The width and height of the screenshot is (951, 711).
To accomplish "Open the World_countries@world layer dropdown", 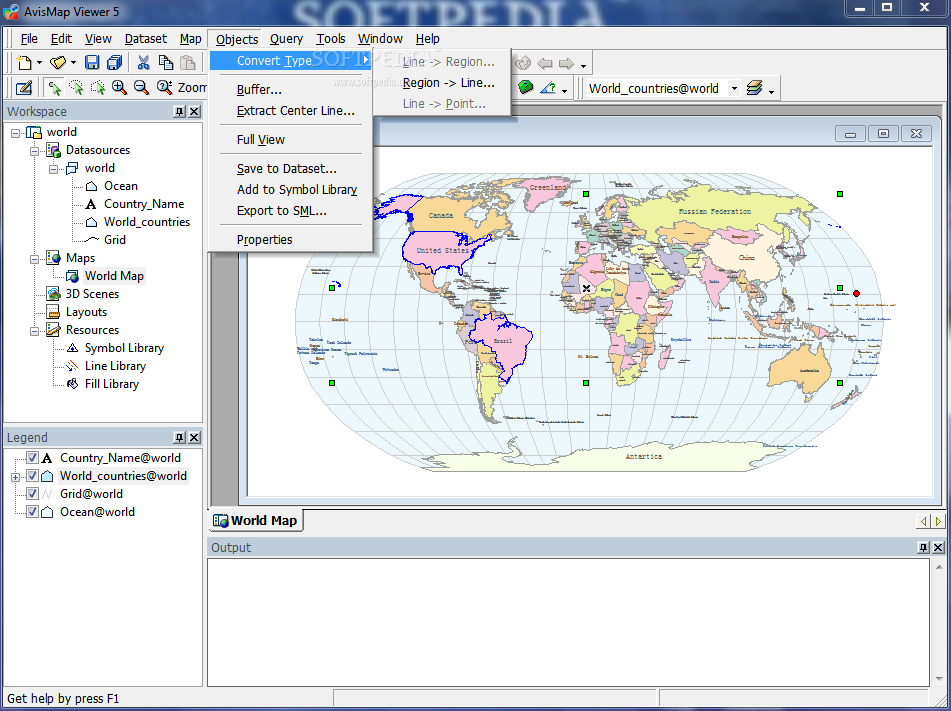I will click(734, 89).
